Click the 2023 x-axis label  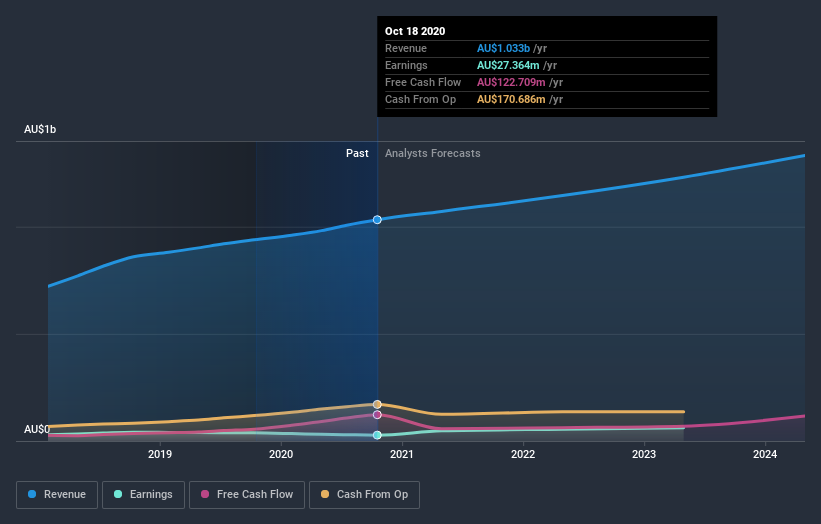(644, 454)
